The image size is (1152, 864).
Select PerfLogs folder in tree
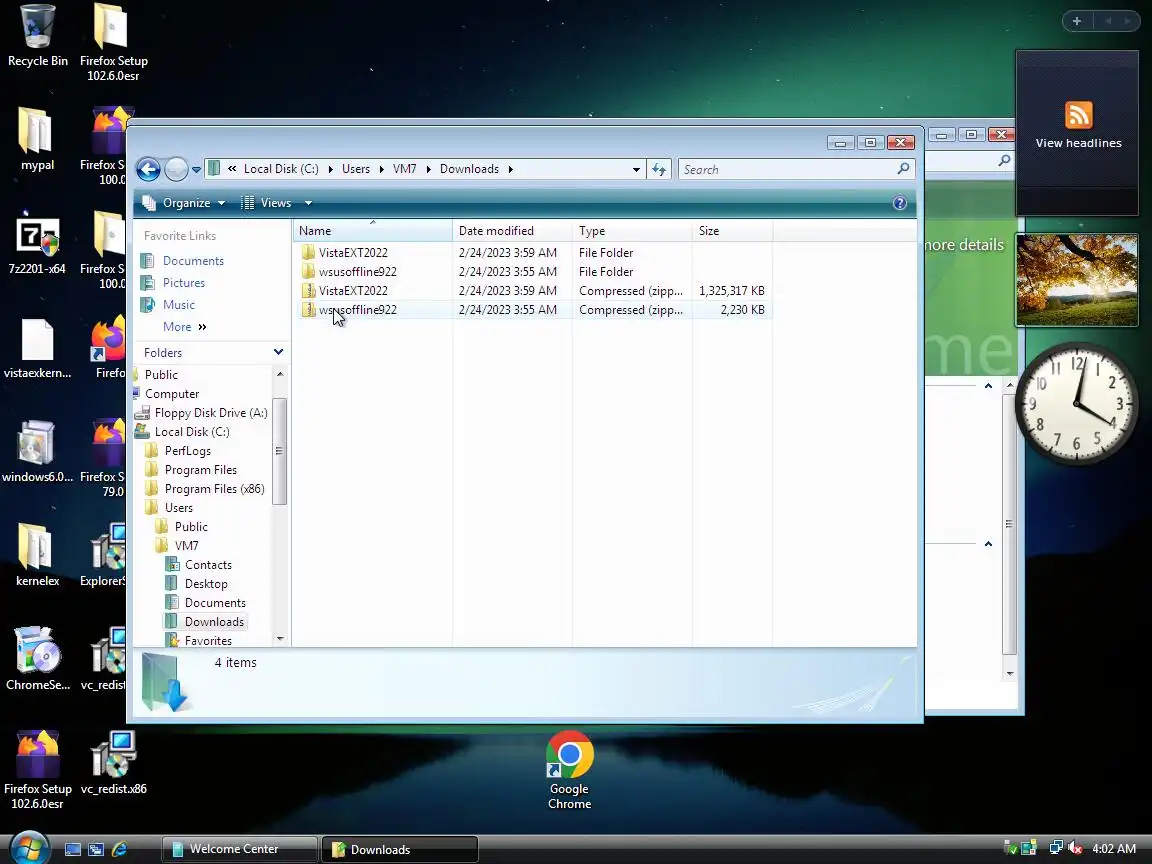(x=187, y=451)
